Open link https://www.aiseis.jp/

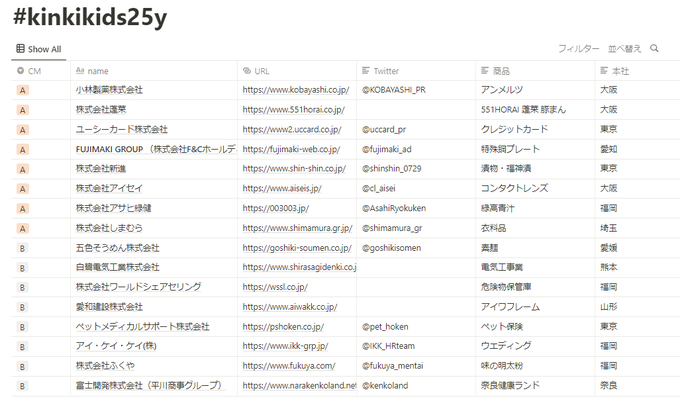(x=282, y=188)
